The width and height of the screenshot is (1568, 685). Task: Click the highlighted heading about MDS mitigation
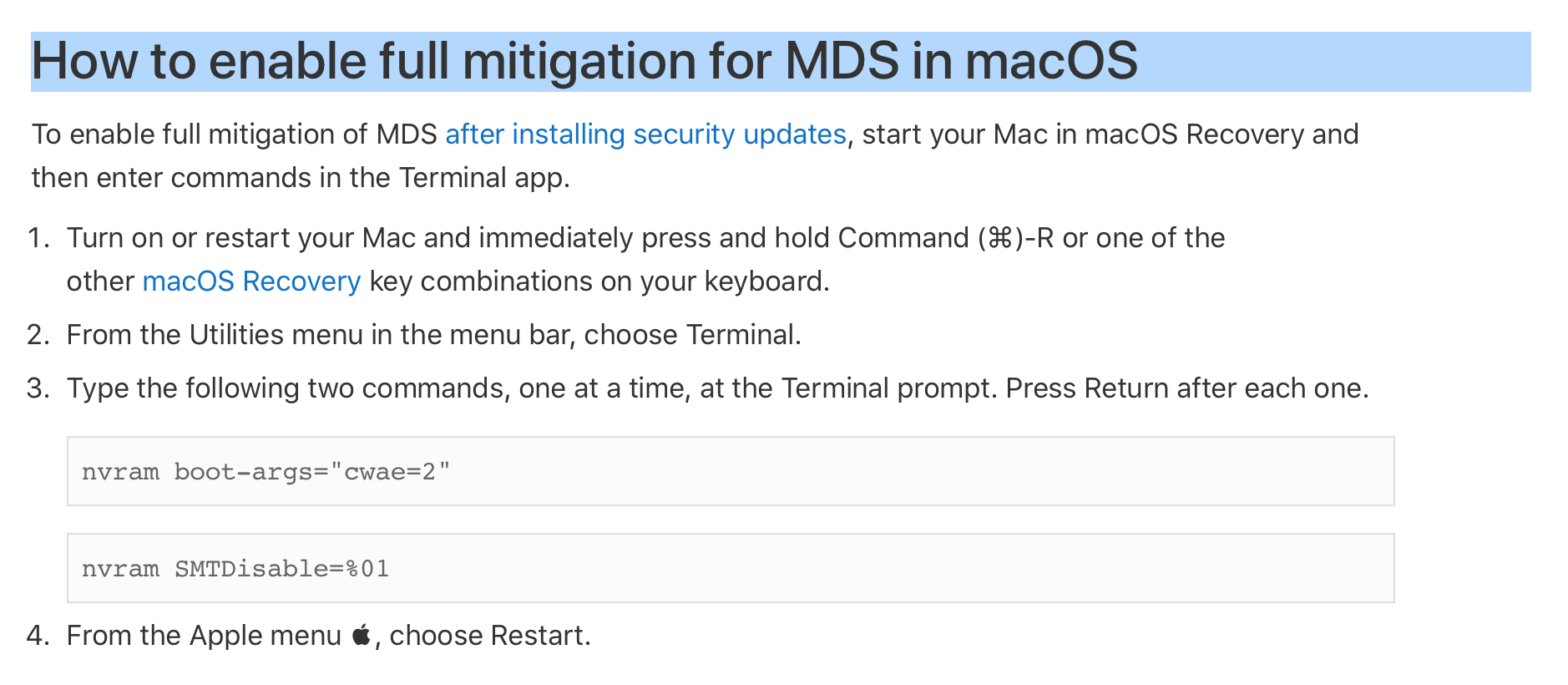(x=781, y=62)
